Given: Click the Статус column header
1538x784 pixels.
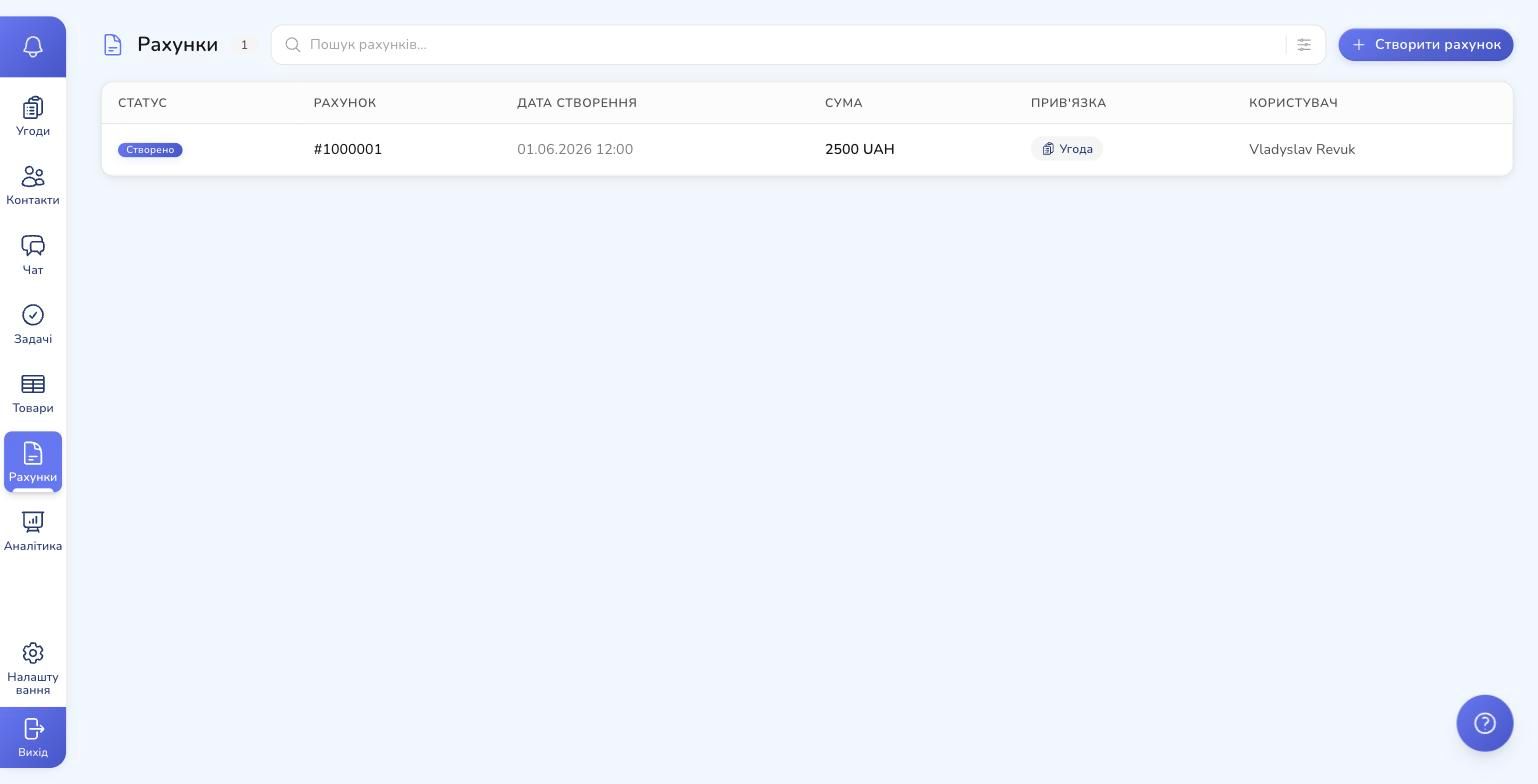Looking at the screenshot, I should 143,103.
